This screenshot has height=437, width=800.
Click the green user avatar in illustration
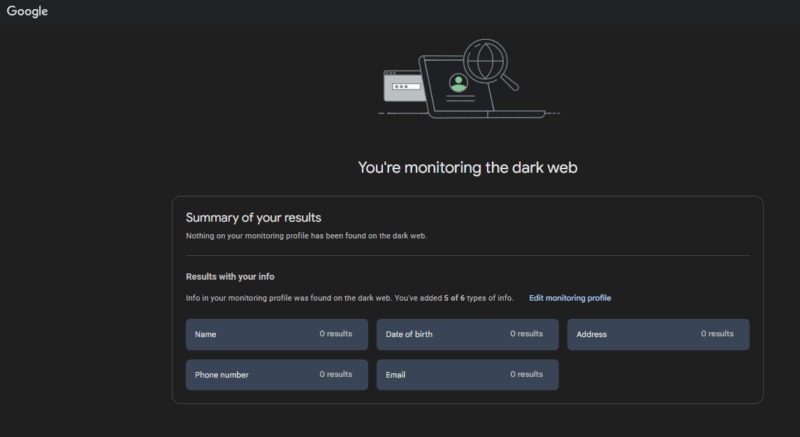(x=458, y=83)
